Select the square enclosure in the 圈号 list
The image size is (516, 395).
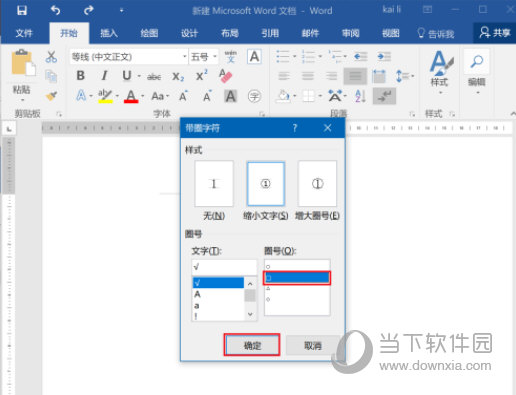tap(297, 278)
